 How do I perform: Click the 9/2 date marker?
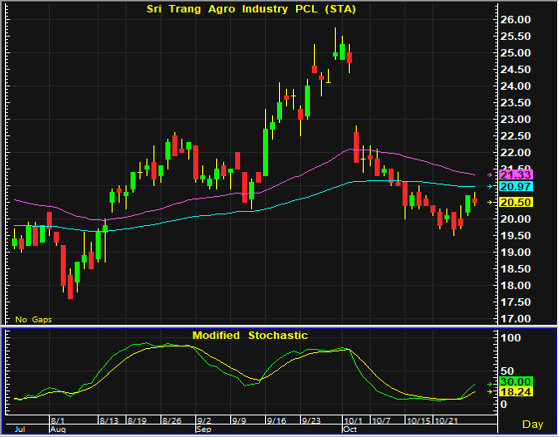tap(205, 421)
